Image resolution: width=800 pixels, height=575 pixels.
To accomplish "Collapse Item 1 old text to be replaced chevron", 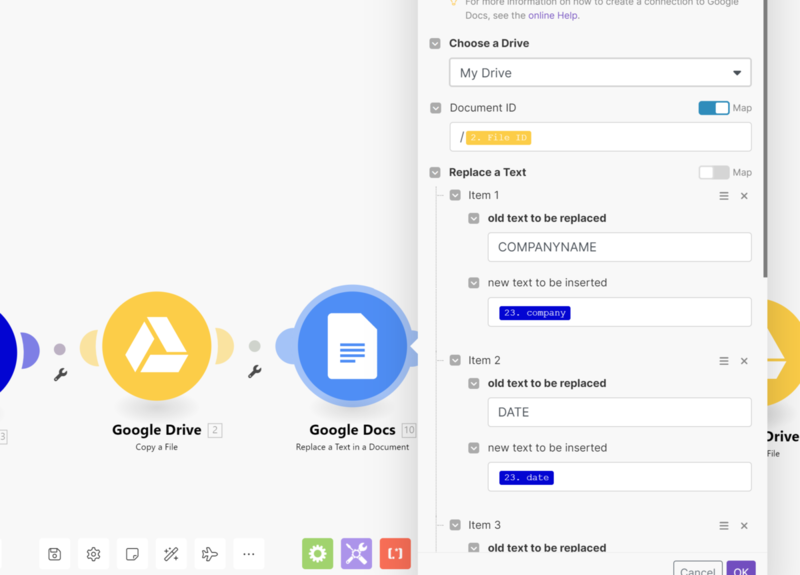I will [x=474, y=218].
